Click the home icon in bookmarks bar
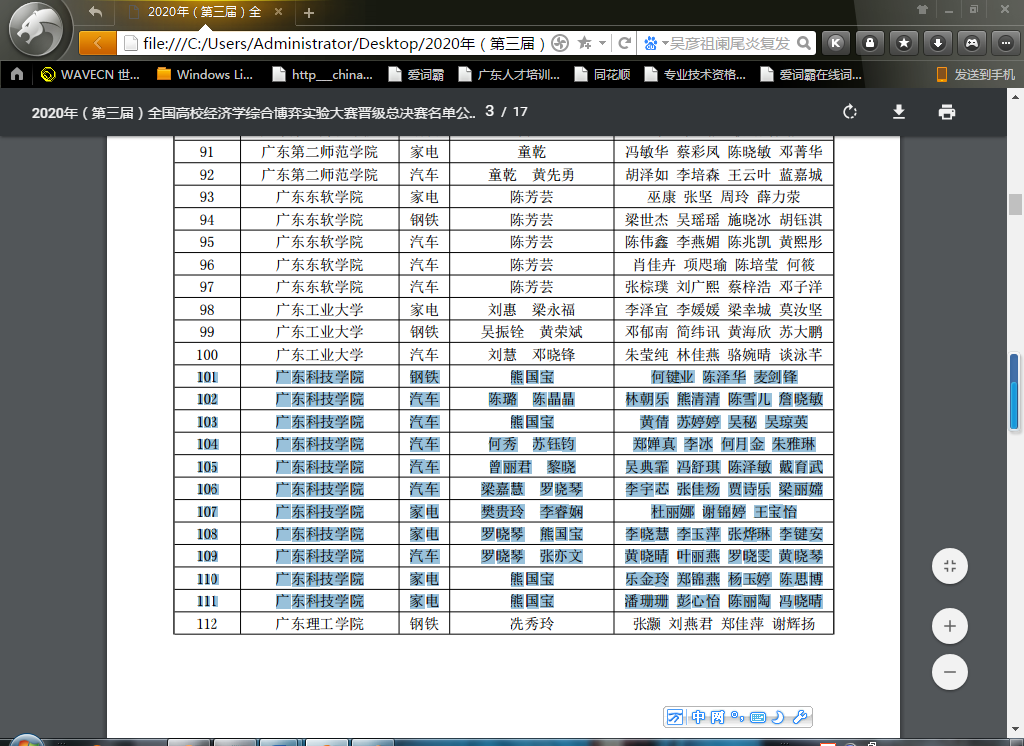Viewport: 1024px width, 746px height. click(17, 74)
